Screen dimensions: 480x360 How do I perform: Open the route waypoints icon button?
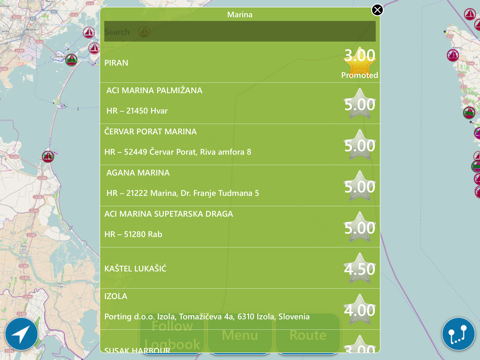point(458,334)
